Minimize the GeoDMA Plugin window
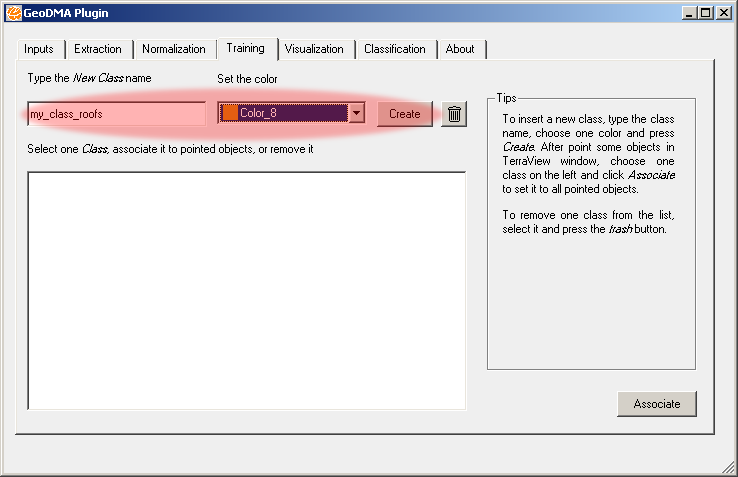The height and width of the screenshot is (477, 738). point(689,13)
